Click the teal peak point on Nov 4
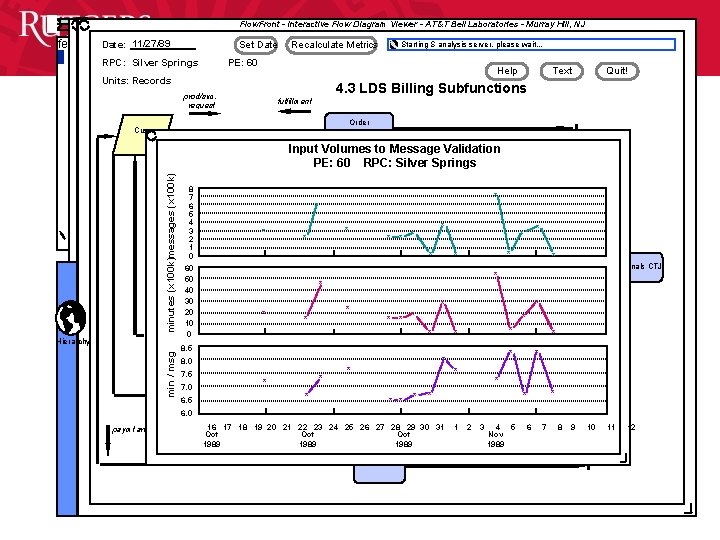This screenshot has width=720, height=540. pyautogui.click(x=496, y=195)
